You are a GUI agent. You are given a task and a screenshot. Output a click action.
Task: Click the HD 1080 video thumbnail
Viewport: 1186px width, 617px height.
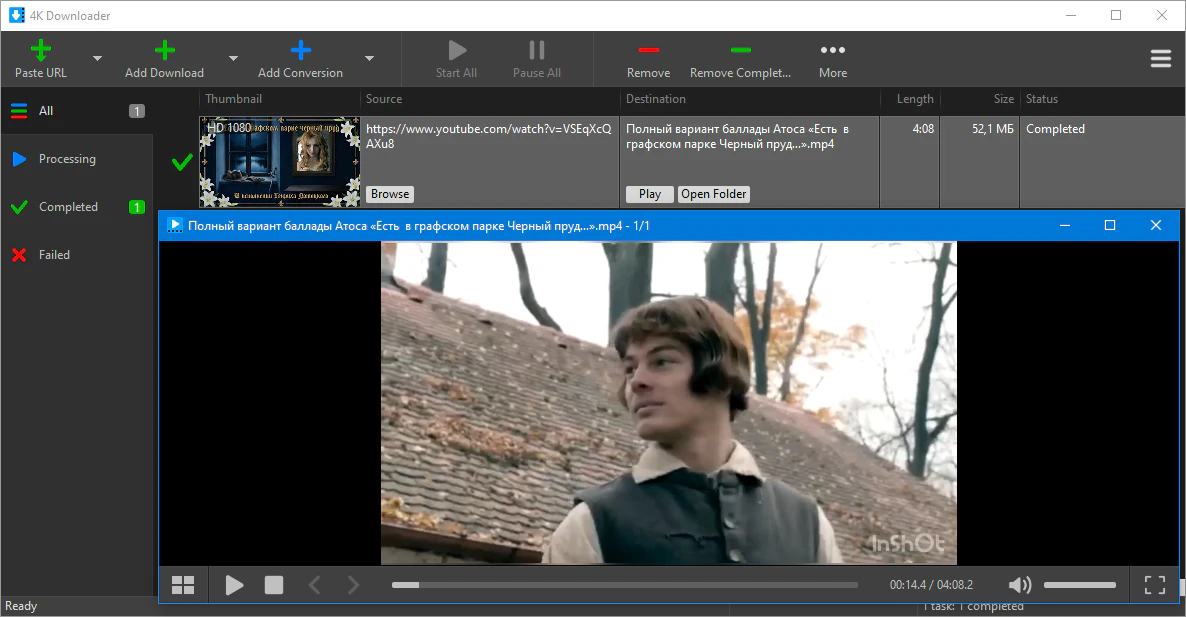[280, 162]
